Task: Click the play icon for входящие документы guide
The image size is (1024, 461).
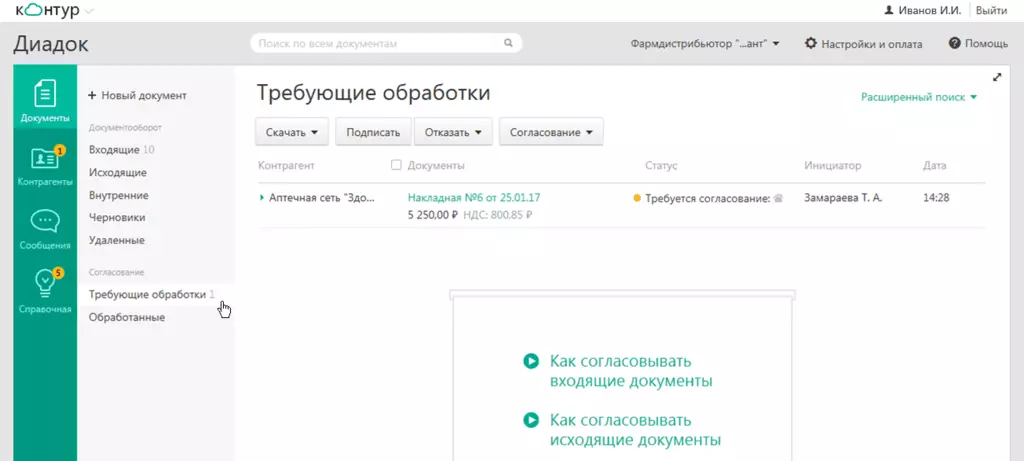Action: click(531, 361)
